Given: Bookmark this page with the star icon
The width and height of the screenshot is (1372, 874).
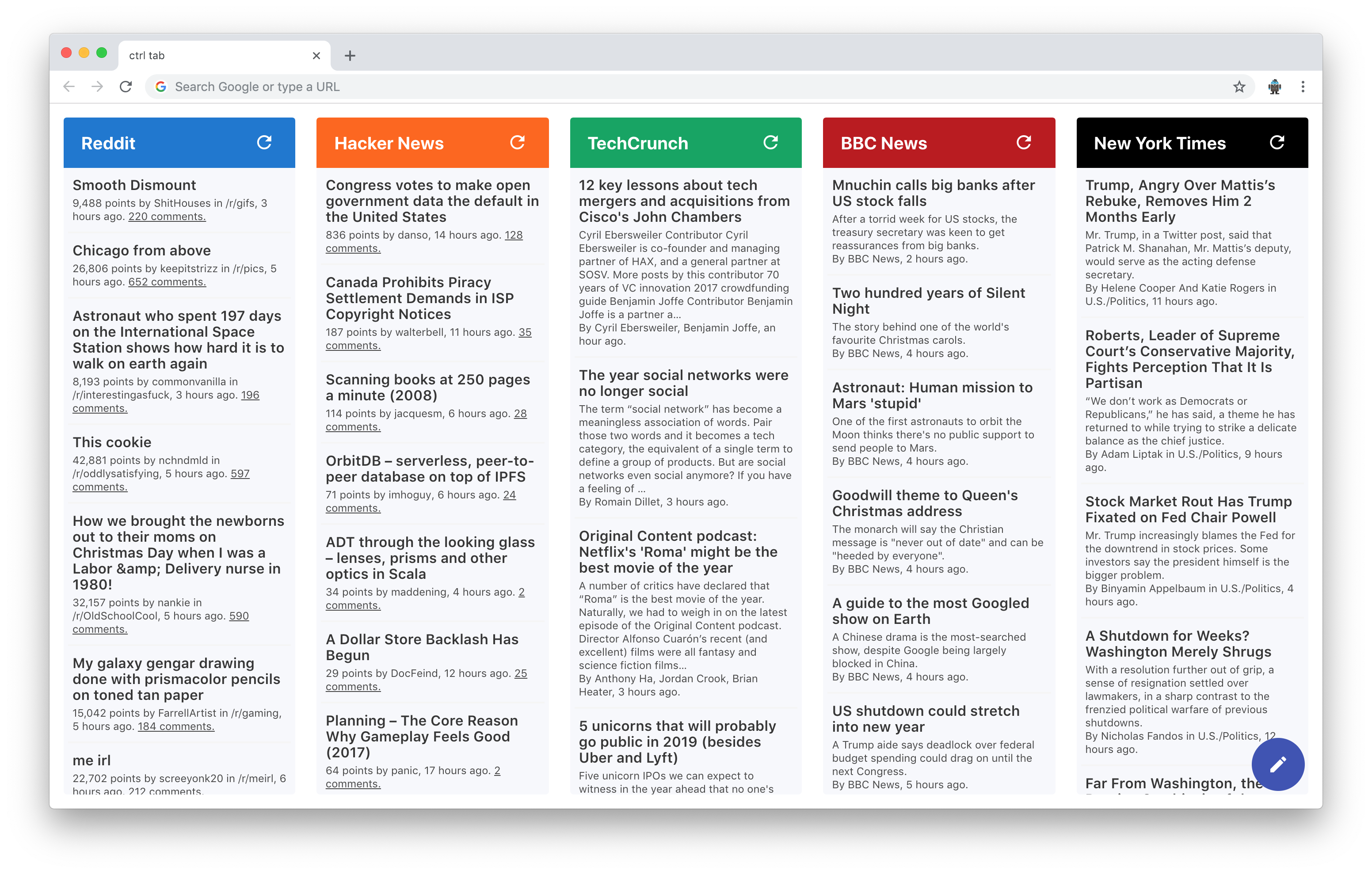Looking at the screenshot, I should pos(1240,87).
